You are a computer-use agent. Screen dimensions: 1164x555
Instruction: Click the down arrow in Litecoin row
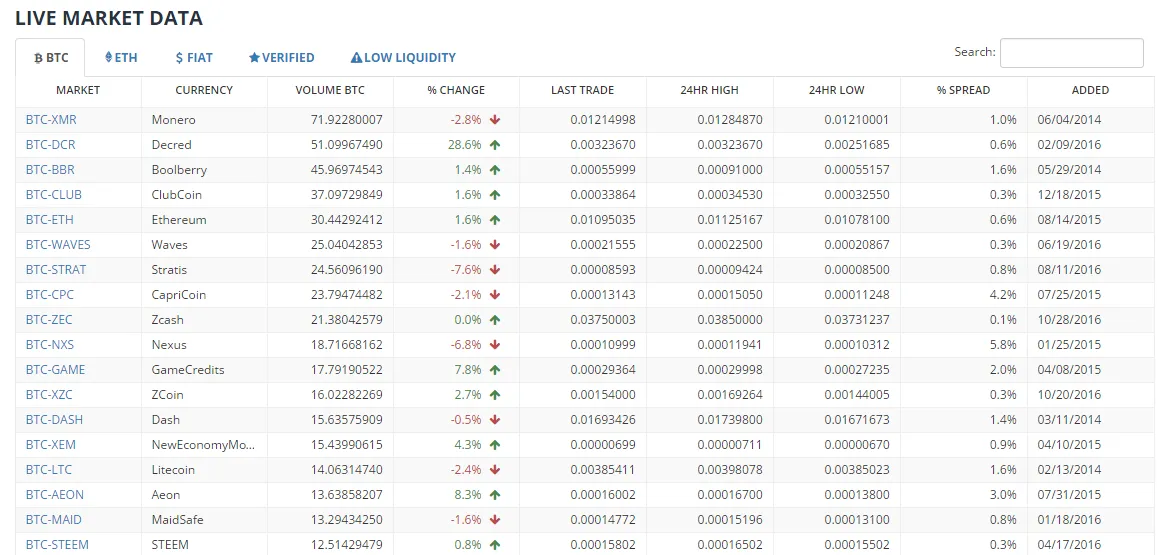(x=495, y=470)
